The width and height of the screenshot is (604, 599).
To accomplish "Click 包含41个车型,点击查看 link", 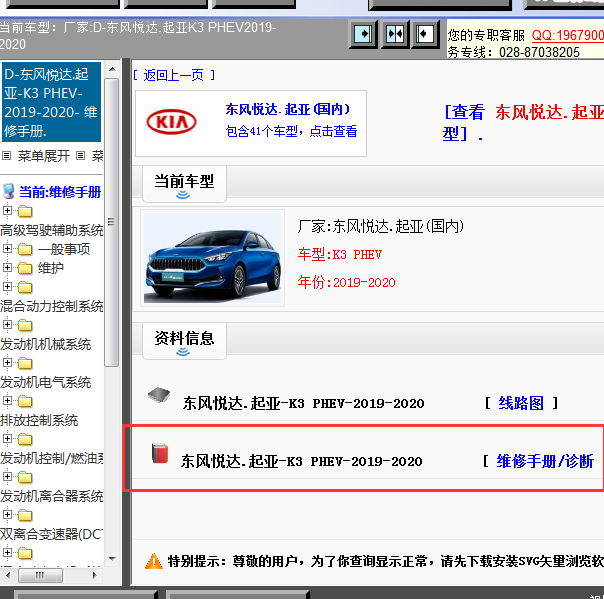I will tap(291, 131).
